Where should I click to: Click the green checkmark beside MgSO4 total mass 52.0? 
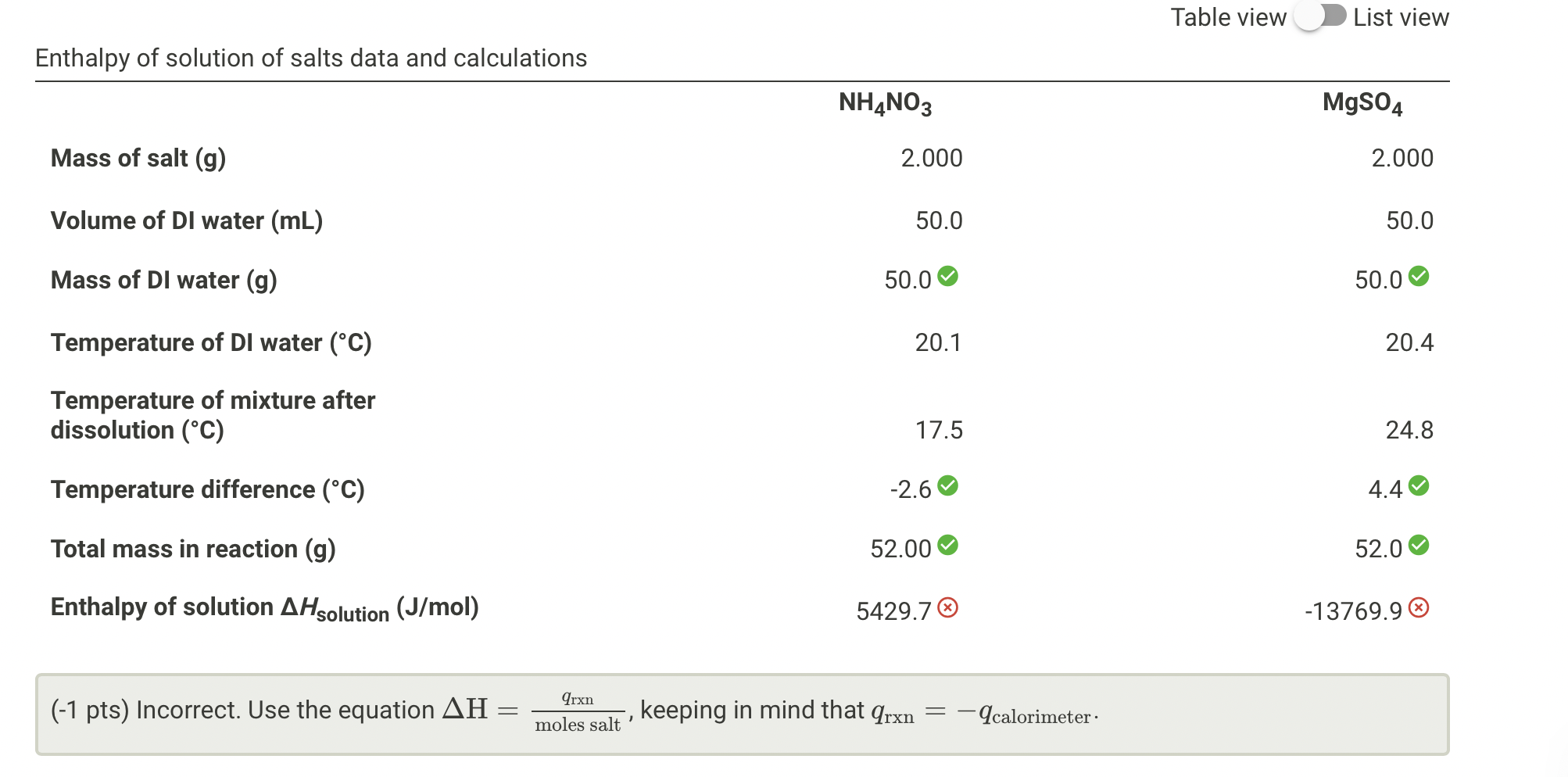coord(1420,545)
